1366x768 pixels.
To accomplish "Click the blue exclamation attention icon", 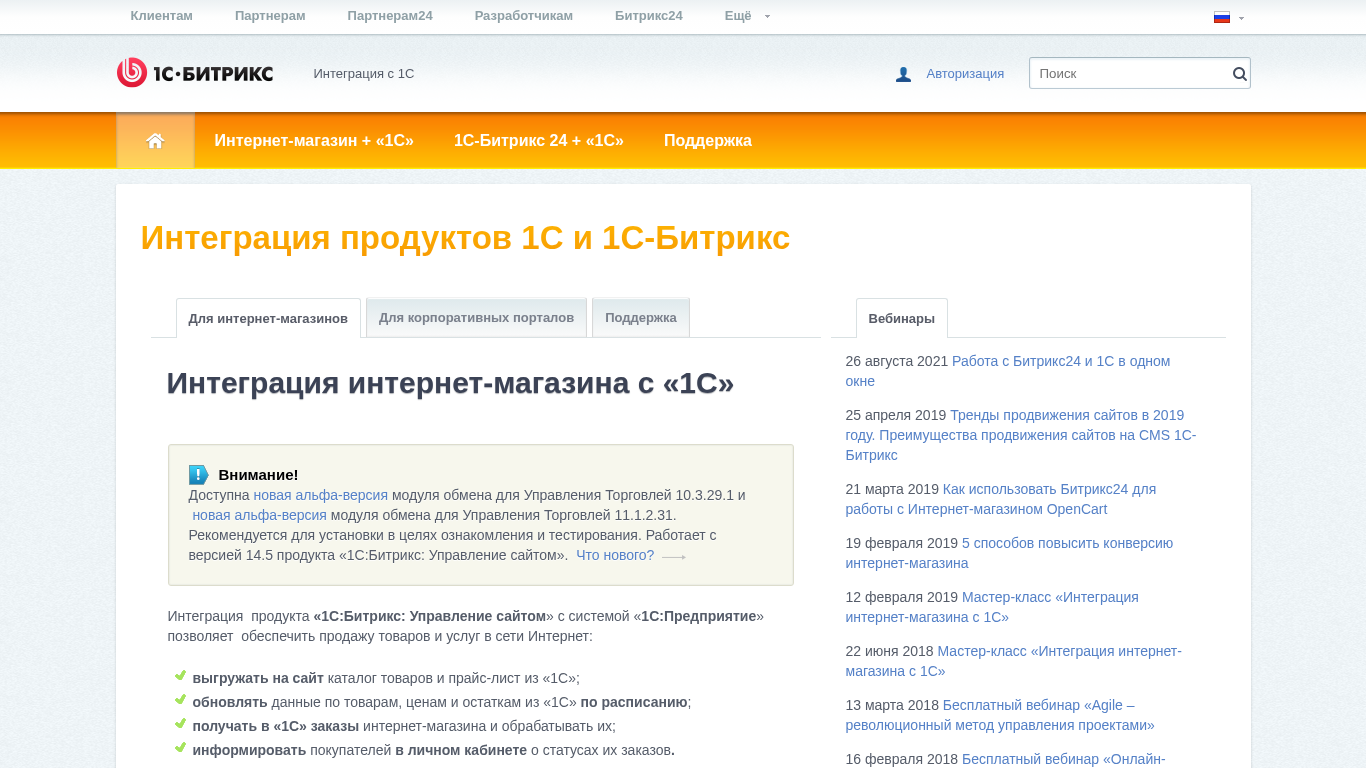I will 198,475.
